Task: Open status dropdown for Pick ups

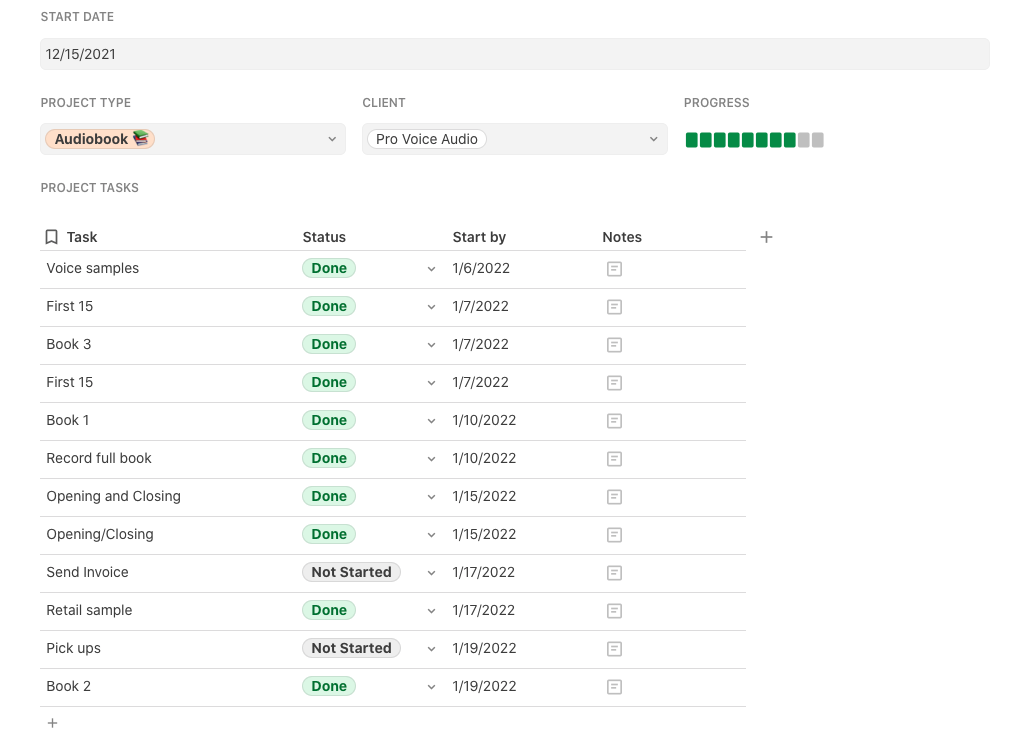Action: tap(431, 649)
